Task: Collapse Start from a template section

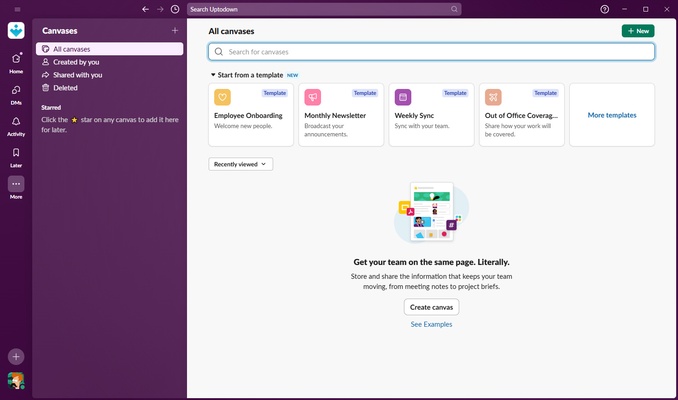Action: [213, 75]
